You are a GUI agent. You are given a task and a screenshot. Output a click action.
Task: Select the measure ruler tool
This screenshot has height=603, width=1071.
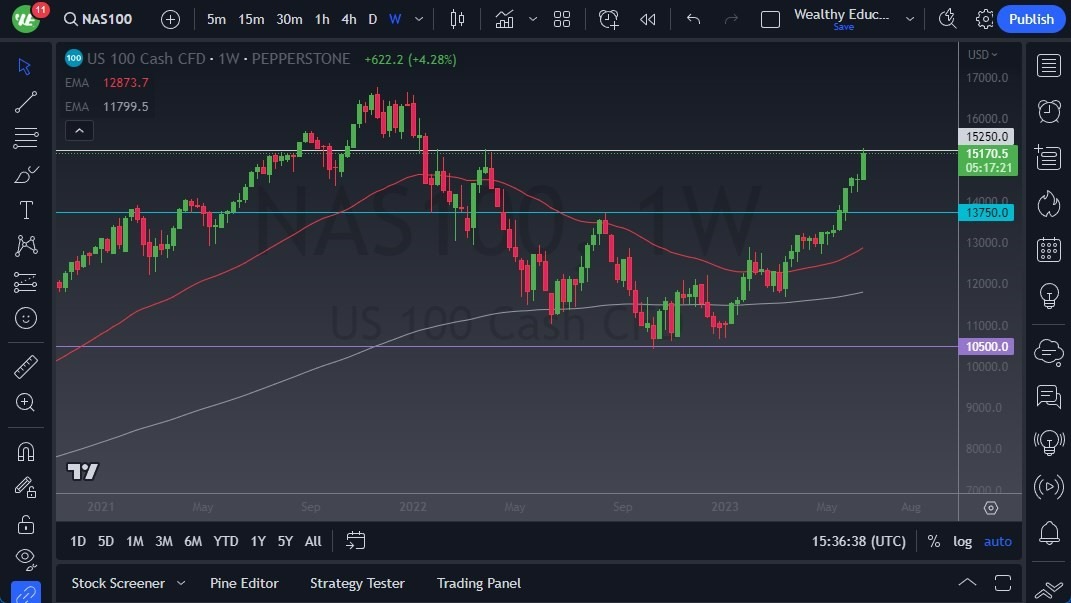26,366
